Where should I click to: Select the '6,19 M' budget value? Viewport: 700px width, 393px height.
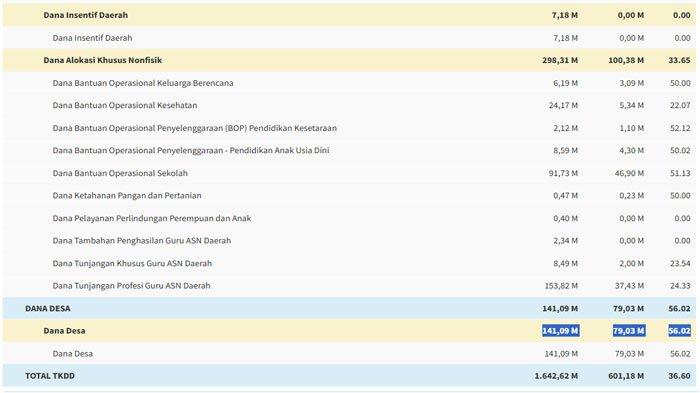(565, 83)
